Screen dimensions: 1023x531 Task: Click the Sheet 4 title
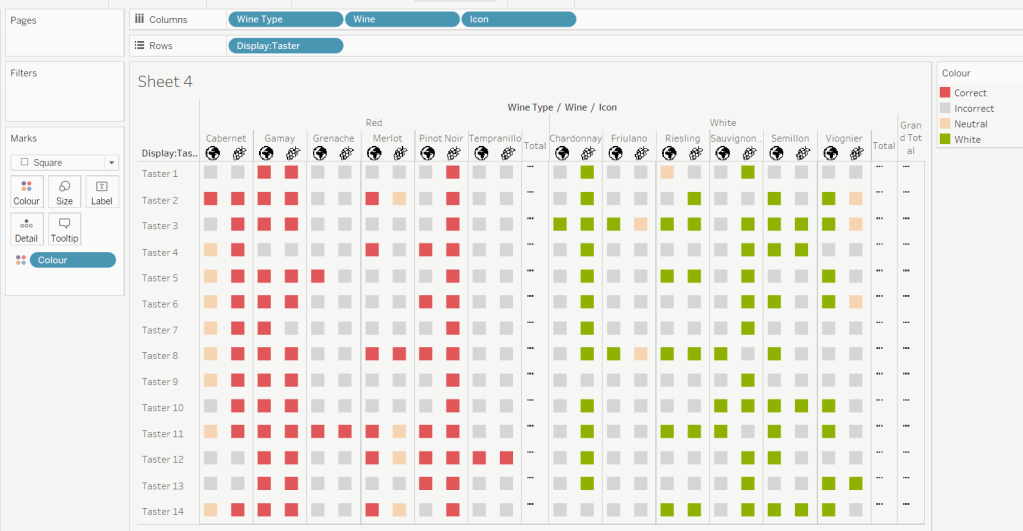(x=165, y=82)
